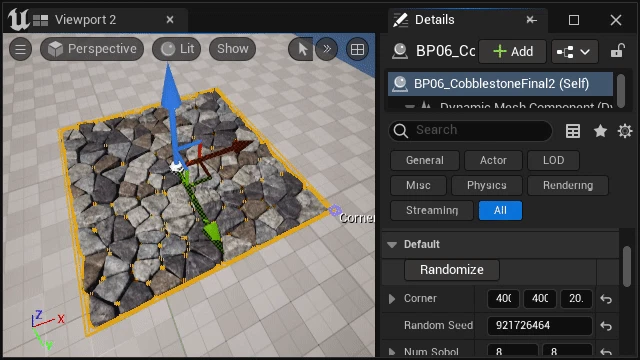
Task: Click the Corner Z value field
Action: pos(576,299)
